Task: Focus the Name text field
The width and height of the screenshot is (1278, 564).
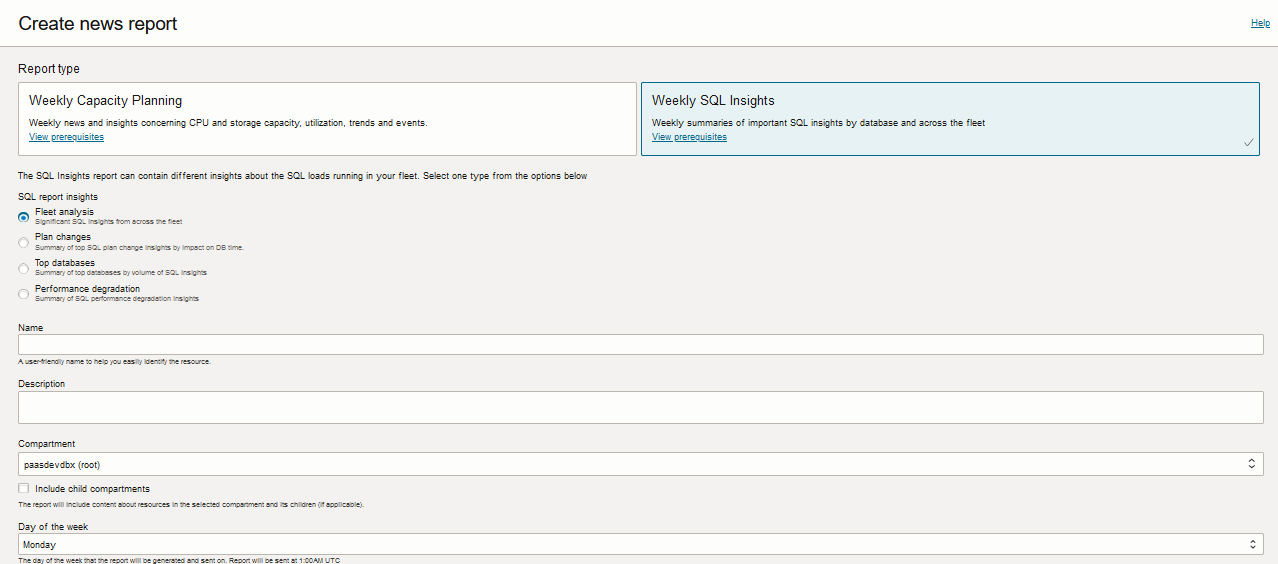Action: pyautogui.click(x=640, y=345)
